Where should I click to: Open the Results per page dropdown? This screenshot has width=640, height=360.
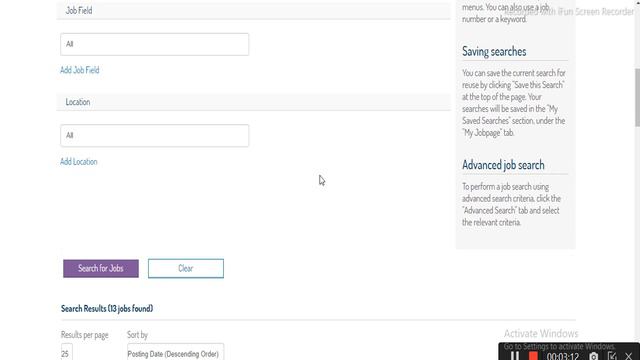[x=67, y=353]
